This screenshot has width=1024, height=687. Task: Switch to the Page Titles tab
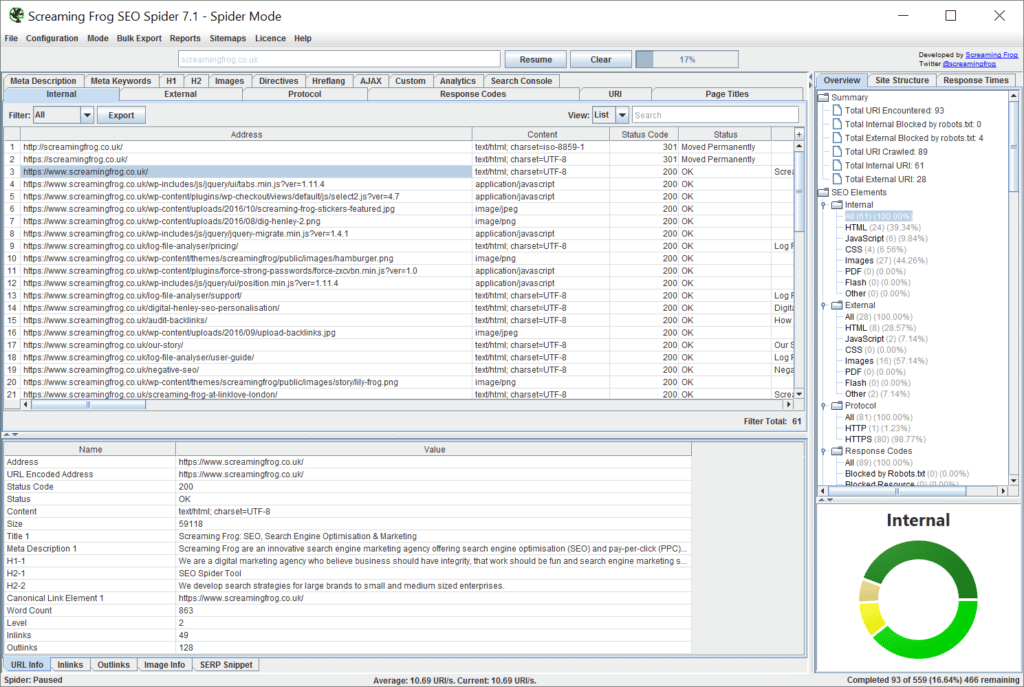pos(727,94)
